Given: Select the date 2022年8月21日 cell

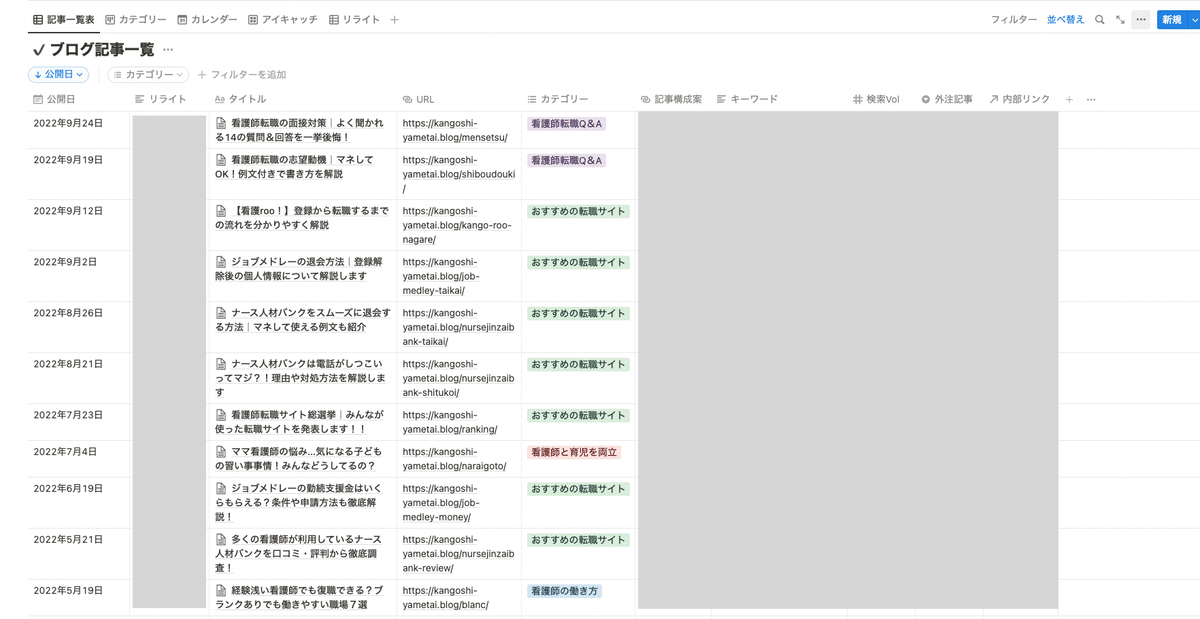Looking at the screenshot, I should coord(78,378).
